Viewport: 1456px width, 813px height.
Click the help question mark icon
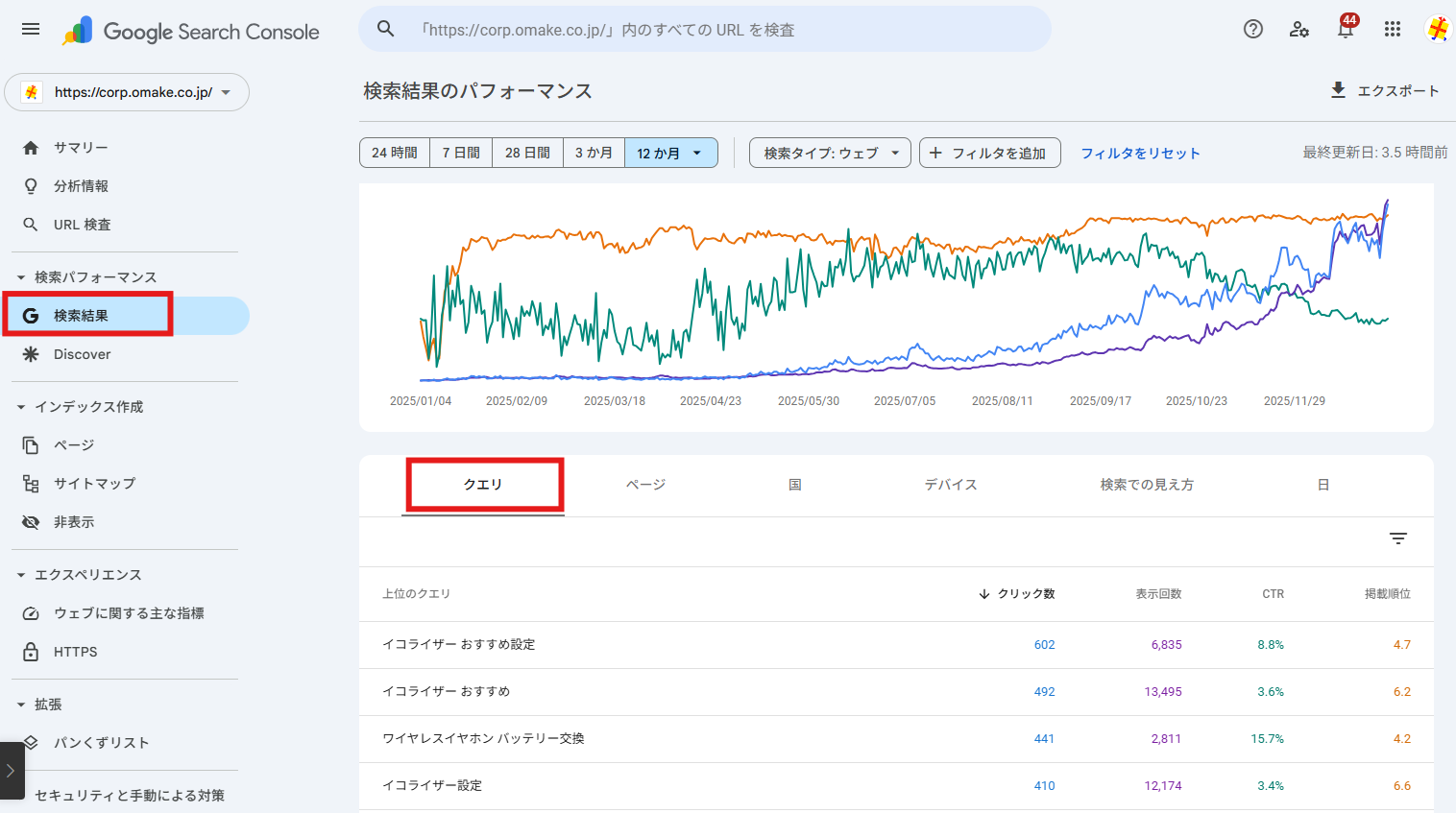point(1252,29)
